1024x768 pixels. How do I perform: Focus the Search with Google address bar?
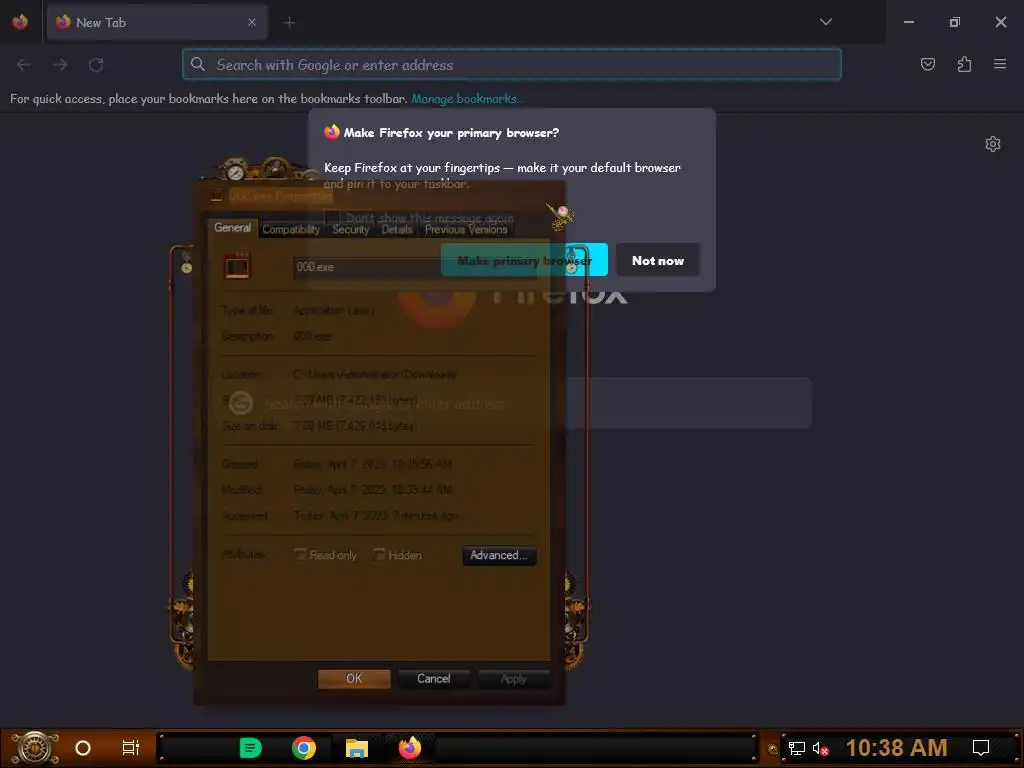511,65
